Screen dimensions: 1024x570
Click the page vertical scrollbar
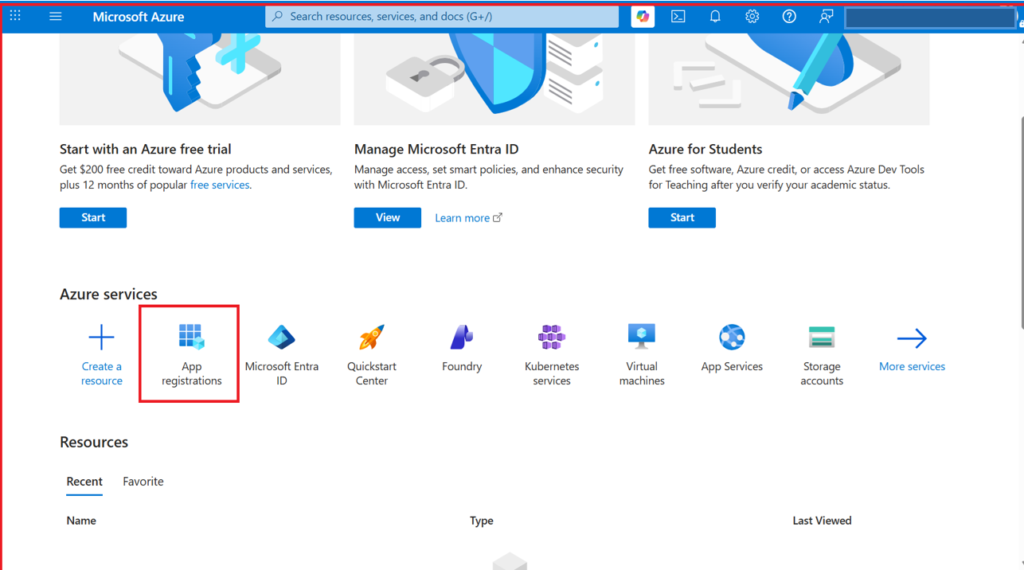coord(1020,222)
